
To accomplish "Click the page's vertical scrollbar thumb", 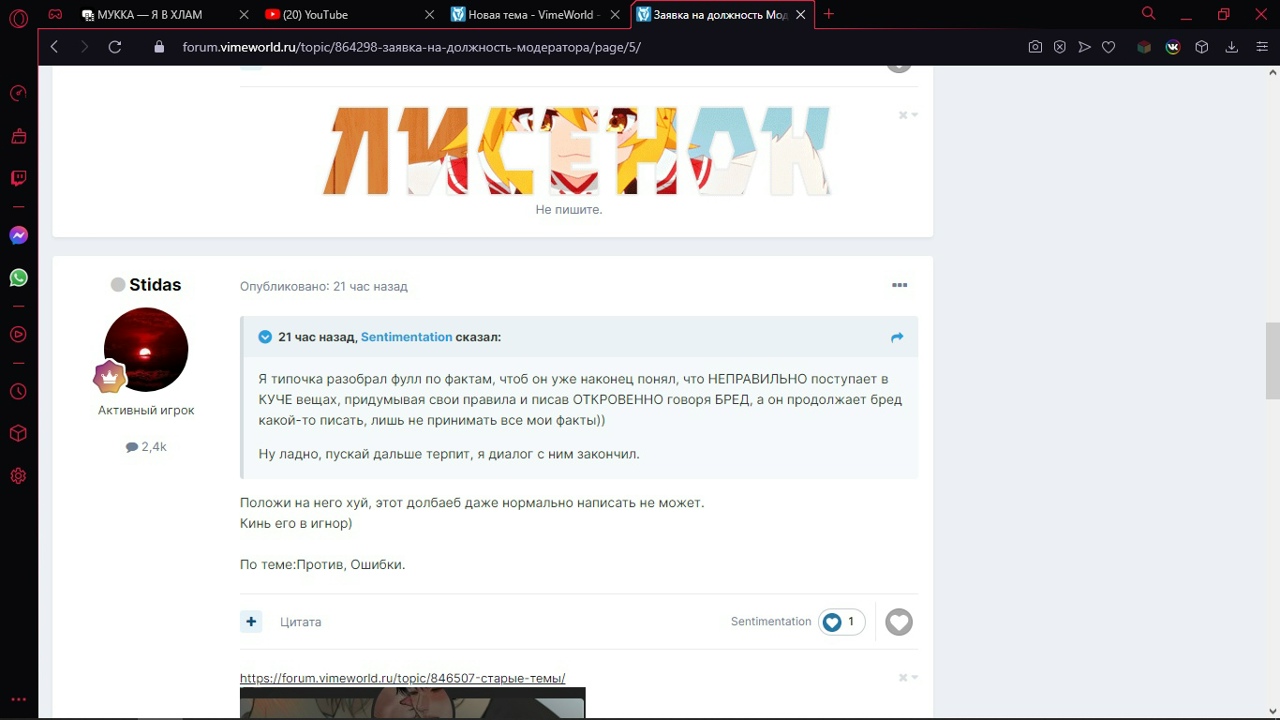I will click(1272, 360).
